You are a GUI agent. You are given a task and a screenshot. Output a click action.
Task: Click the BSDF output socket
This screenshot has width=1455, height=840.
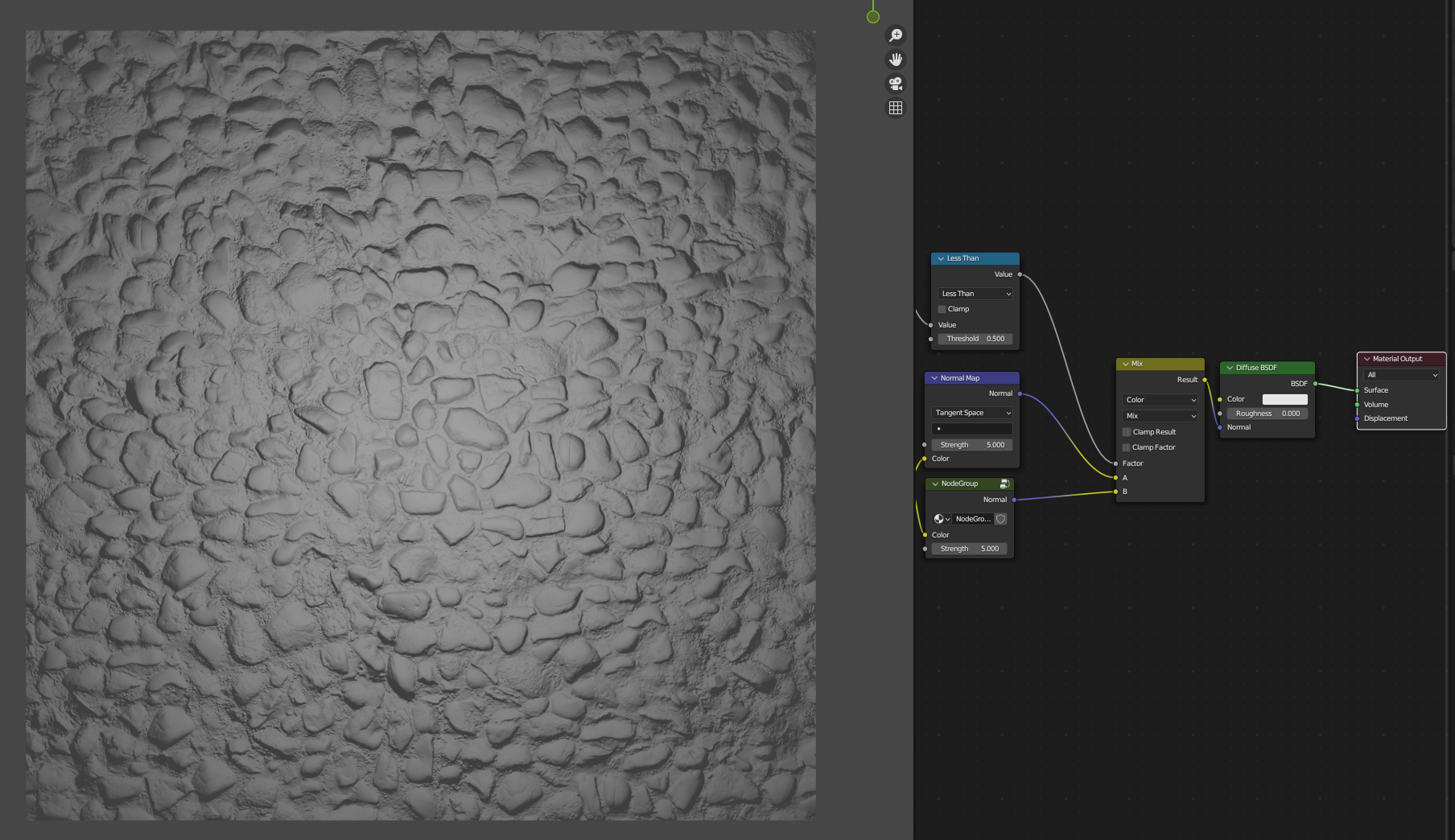tap(1315, 384)
